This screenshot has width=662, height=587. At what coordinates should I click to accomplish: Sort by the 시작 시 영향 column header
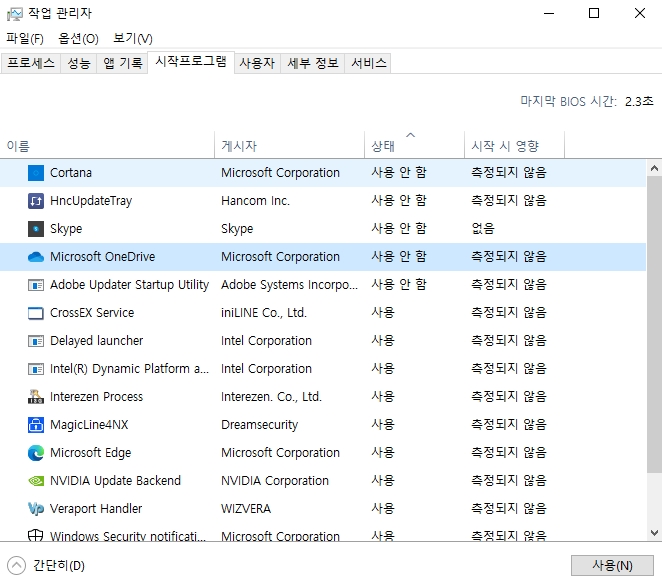(x=514, y=146)
